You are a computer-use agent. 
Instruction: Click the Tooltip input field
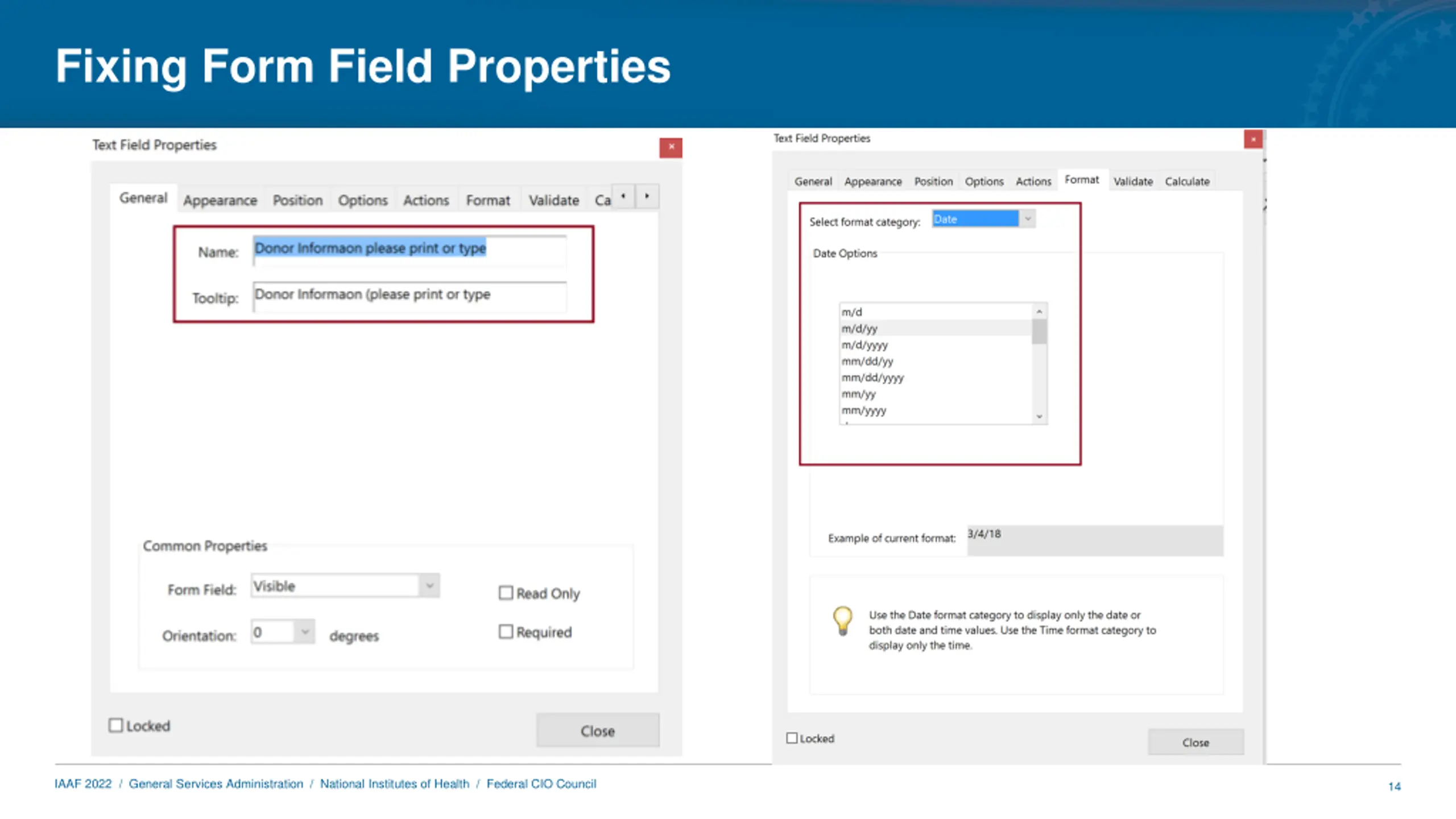coord(409,296)
